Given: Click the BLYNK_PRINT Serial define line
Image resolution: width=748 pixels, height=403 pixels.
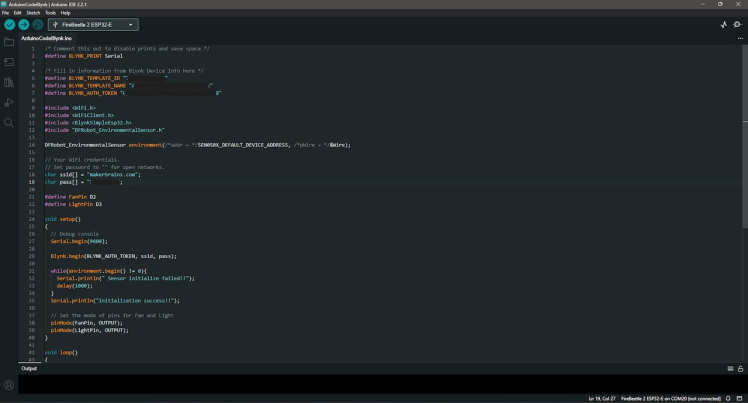Looking at the screenshot, I should point(83,56).
